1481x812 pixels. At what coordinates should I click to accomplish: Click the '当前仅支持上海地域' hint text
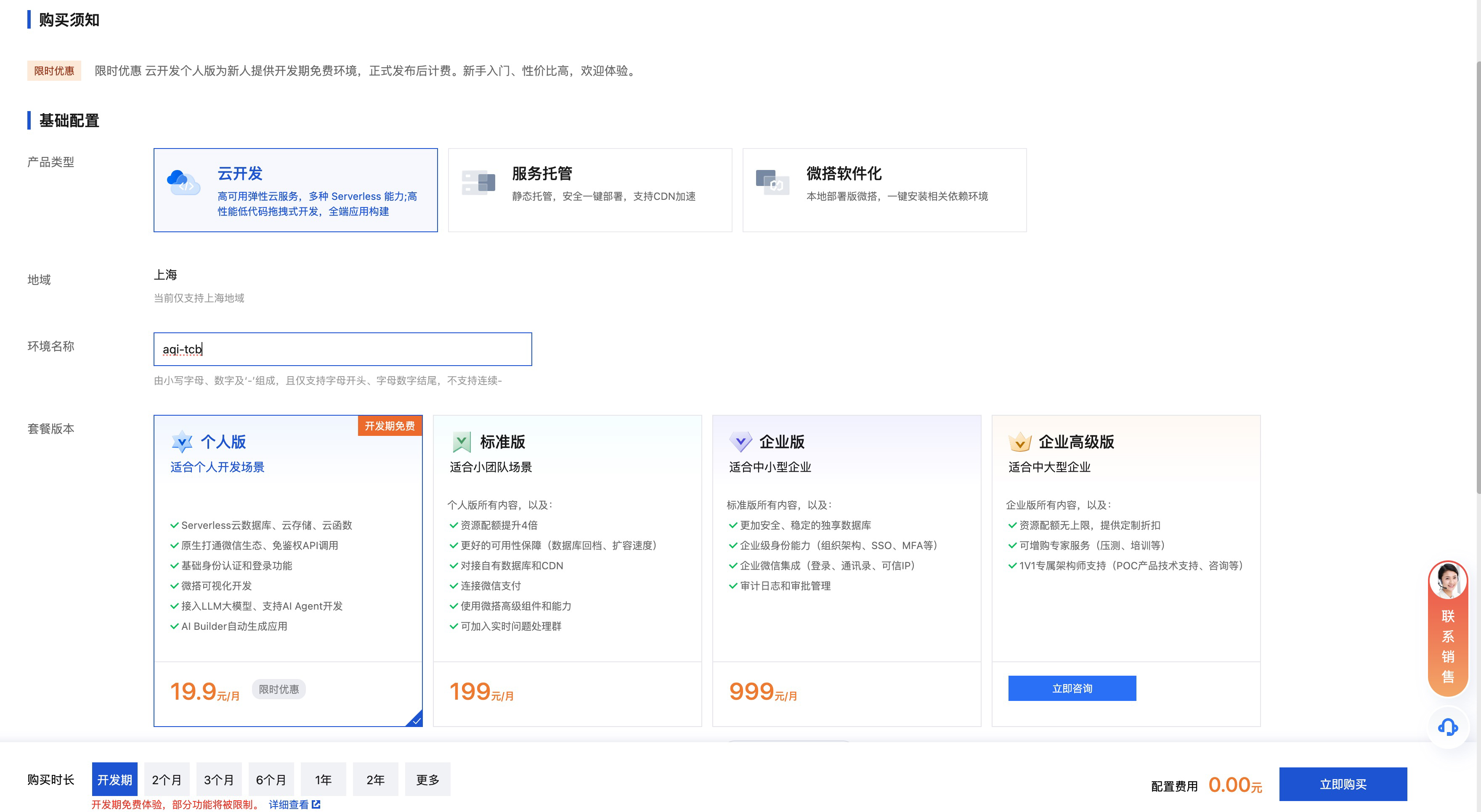coord(199,298)
